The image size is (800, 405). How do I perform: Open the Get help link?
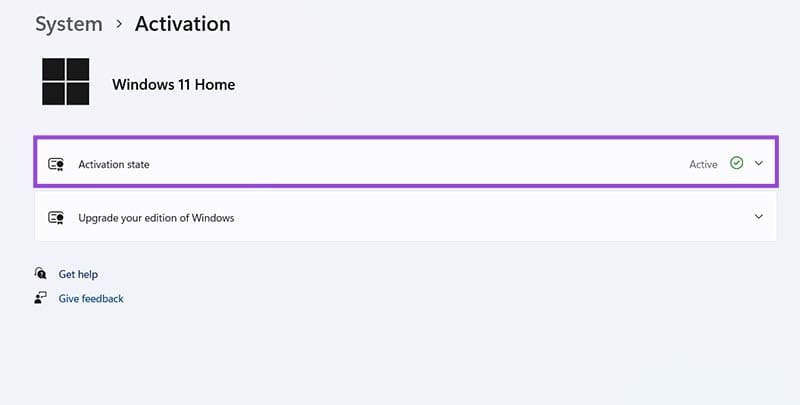coord(78,274)
